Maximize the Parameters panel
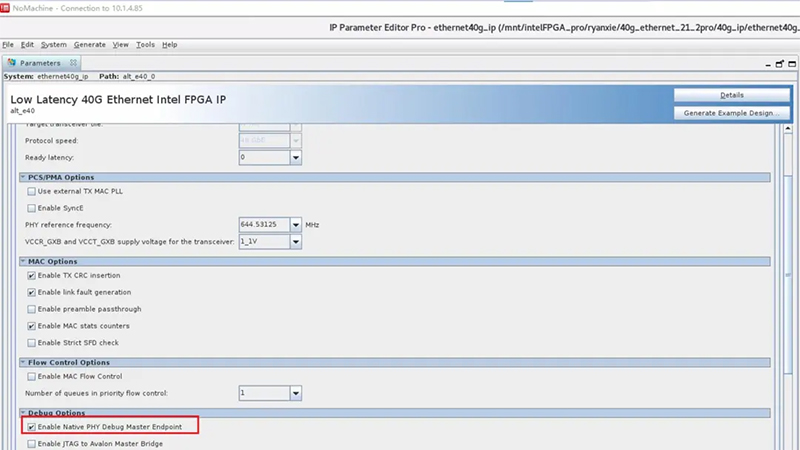The image size is (800, 450). click(792, 64)
